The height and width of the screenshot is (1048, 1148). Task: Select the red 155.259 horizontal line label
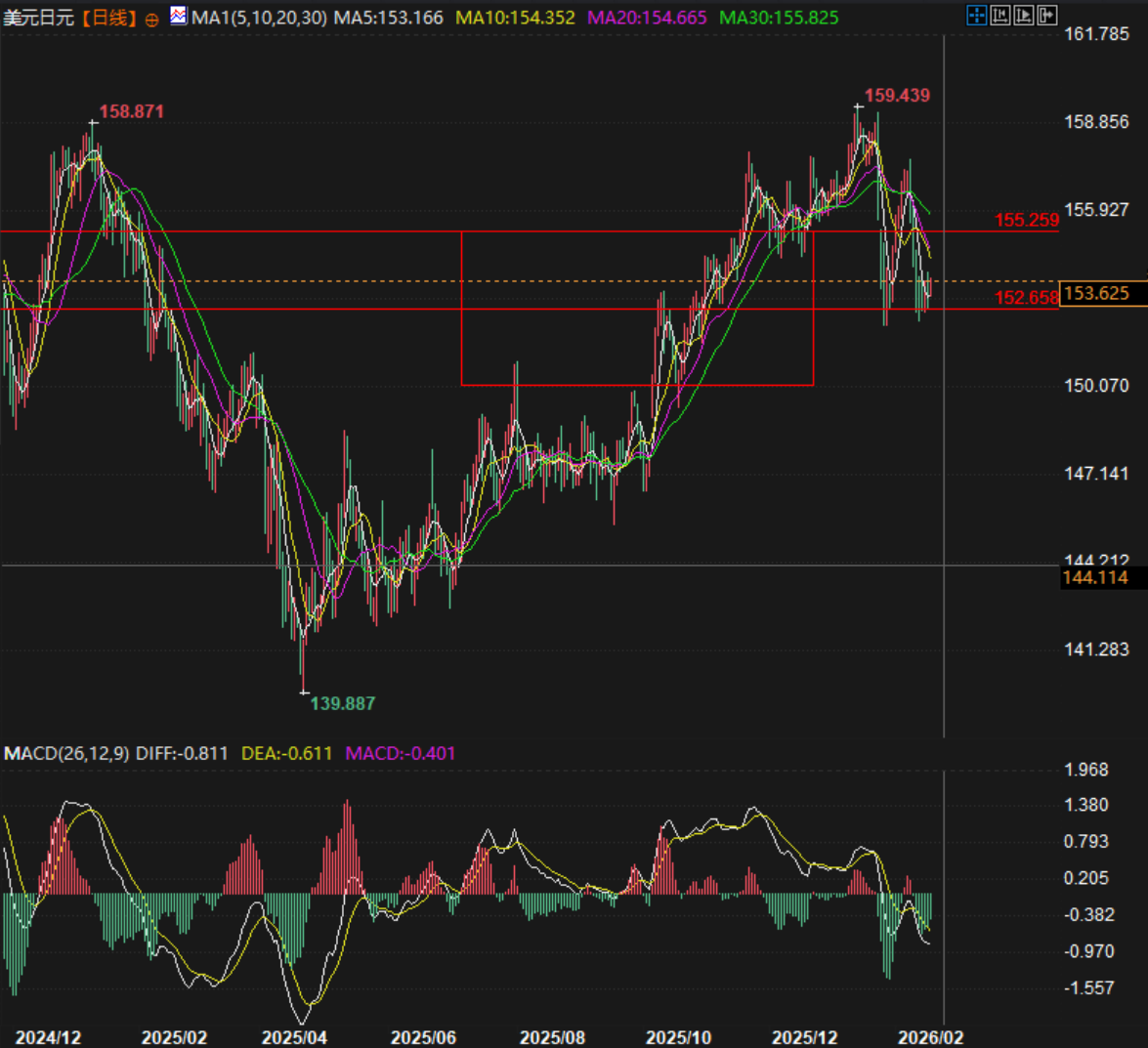pyautogui.click(x=1026, y=220)
